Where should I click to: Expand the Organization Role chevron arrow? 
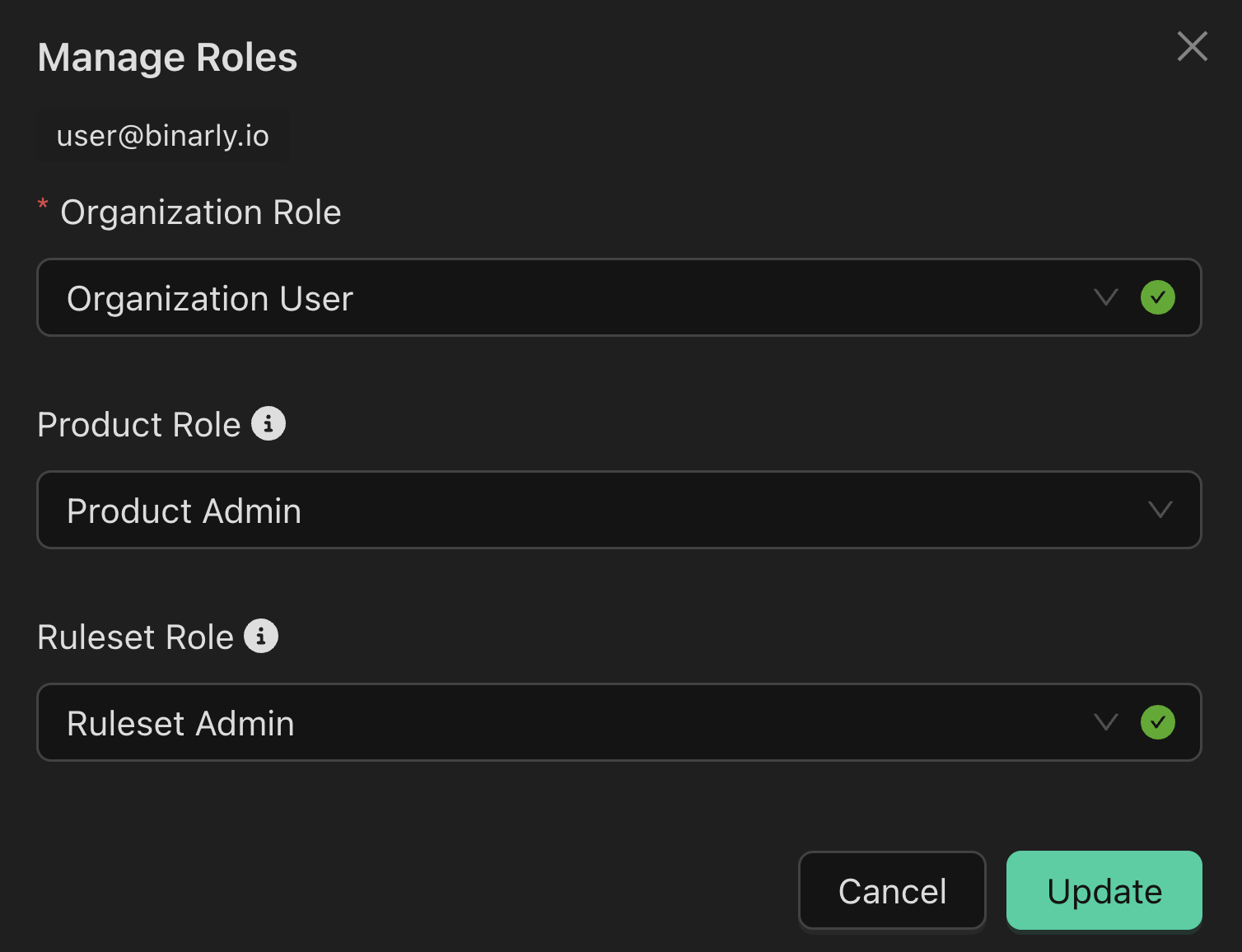coord(1105,297)
